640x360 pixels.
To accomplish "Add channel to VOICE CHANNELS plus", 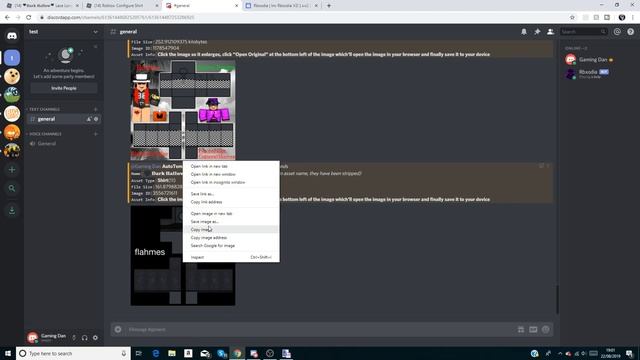I will (x=96, y=134).
